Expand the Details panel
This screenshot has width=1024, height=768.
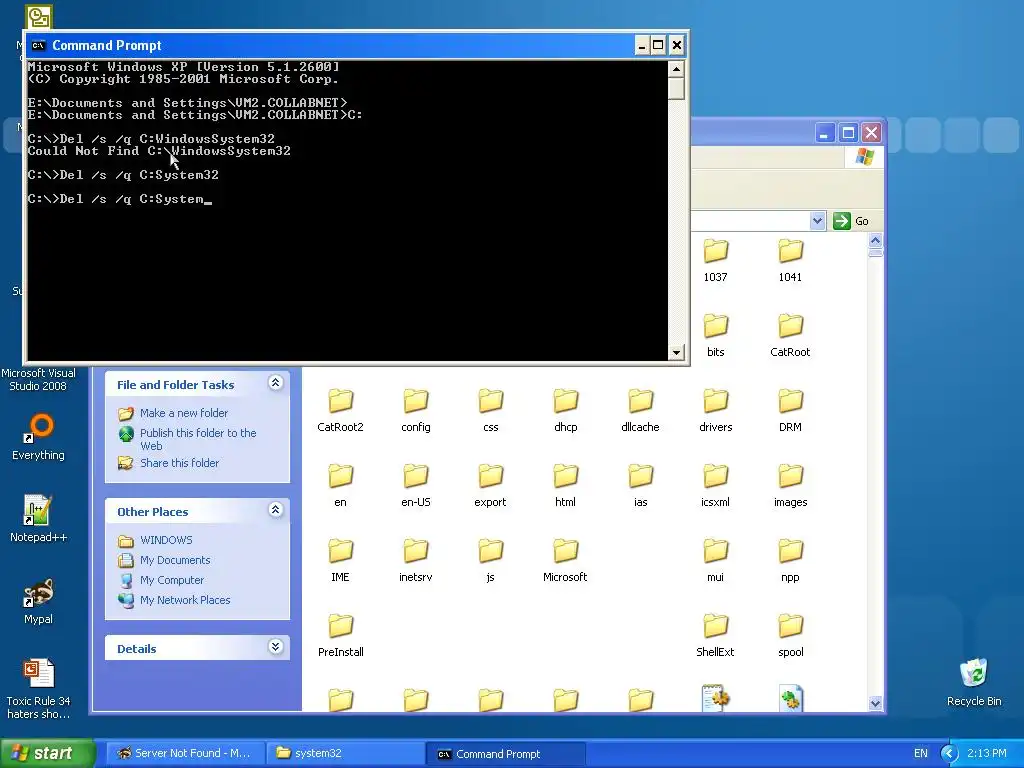tap(276, 647)
